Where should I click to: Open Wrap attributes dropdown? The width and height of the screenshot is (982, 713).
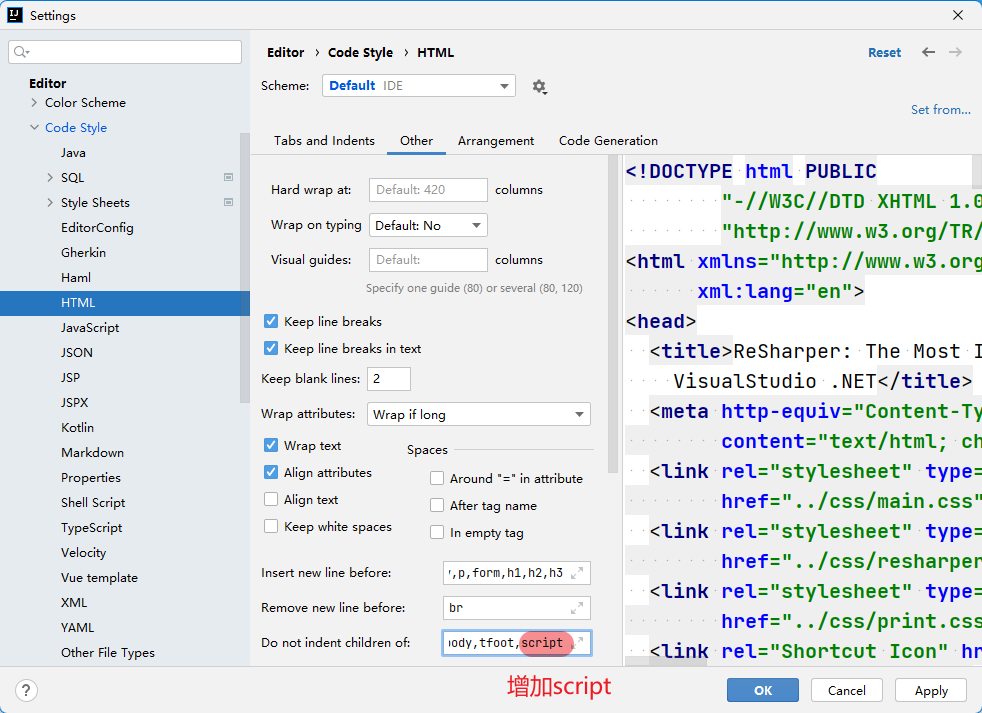point(478,414)
